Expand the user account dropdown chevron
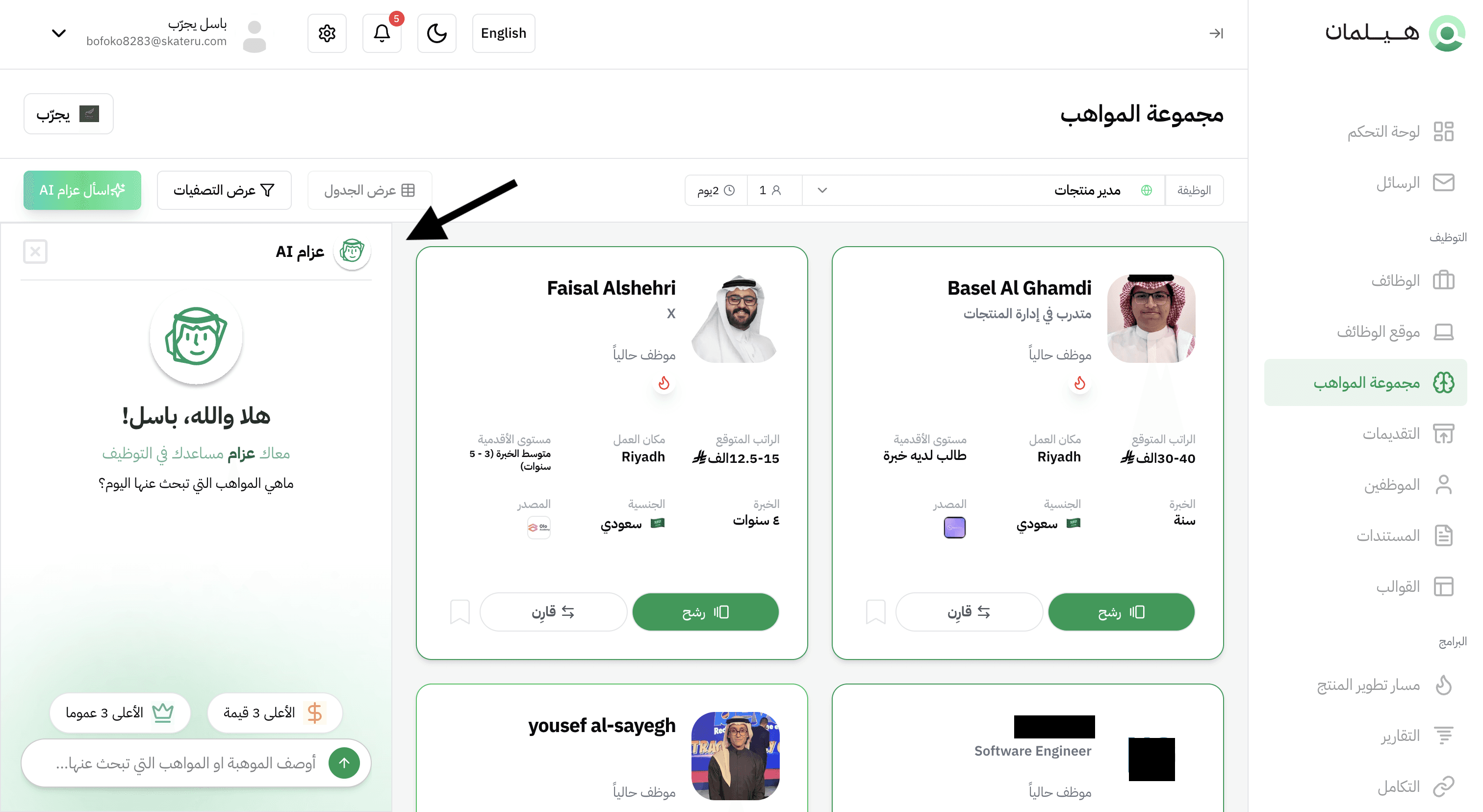The width and height of the screenshot is (1483, 812). point(59,33)
